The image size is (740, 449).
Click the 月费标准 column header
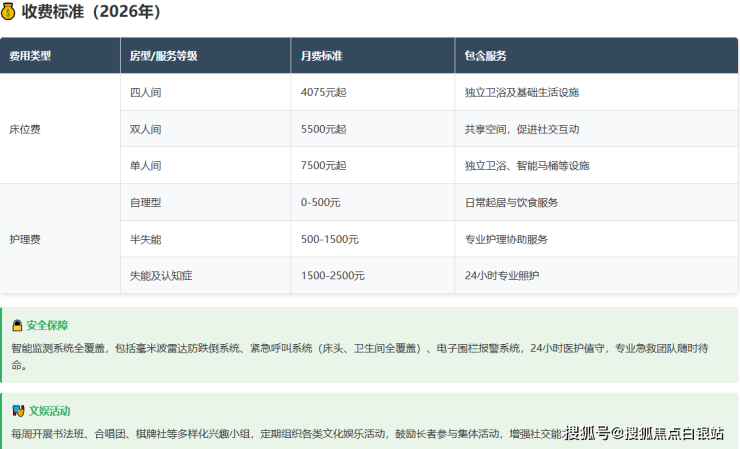click(321, 56)
